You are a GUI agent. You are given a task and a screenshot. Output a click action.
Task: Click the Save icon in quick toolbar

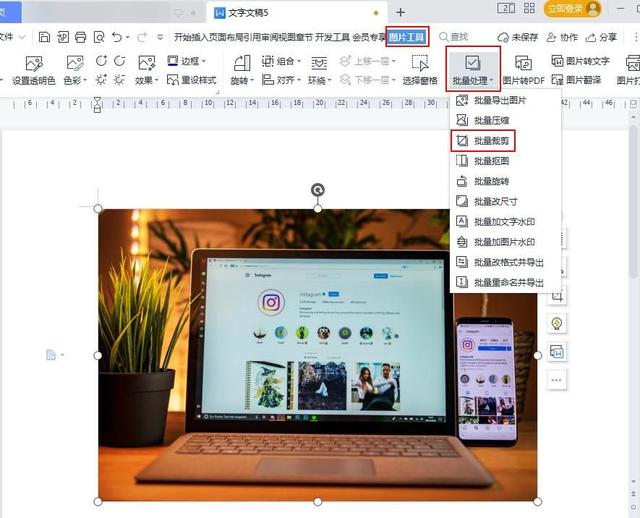click(44, 37)
